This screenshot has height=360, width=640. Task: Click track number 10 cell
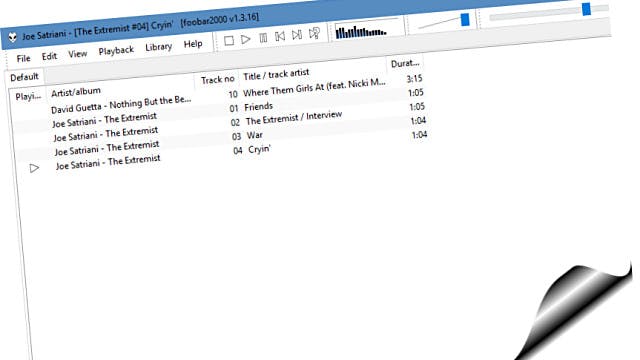point(233,94)
